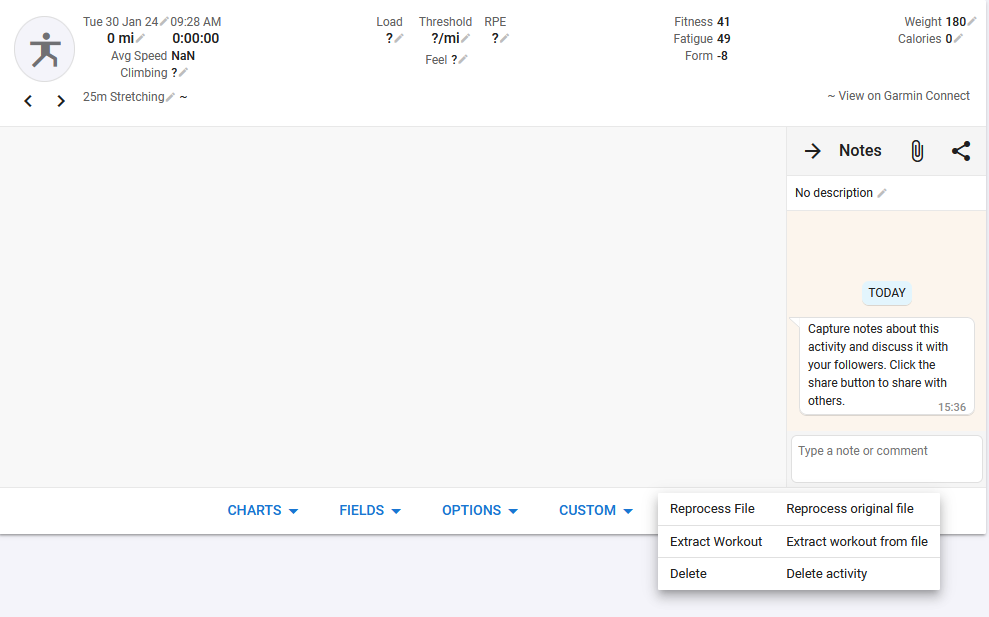Screen dimensions: 989x617
Task: Edit the Weight 180 pencil icon
Action: (972, 21)
